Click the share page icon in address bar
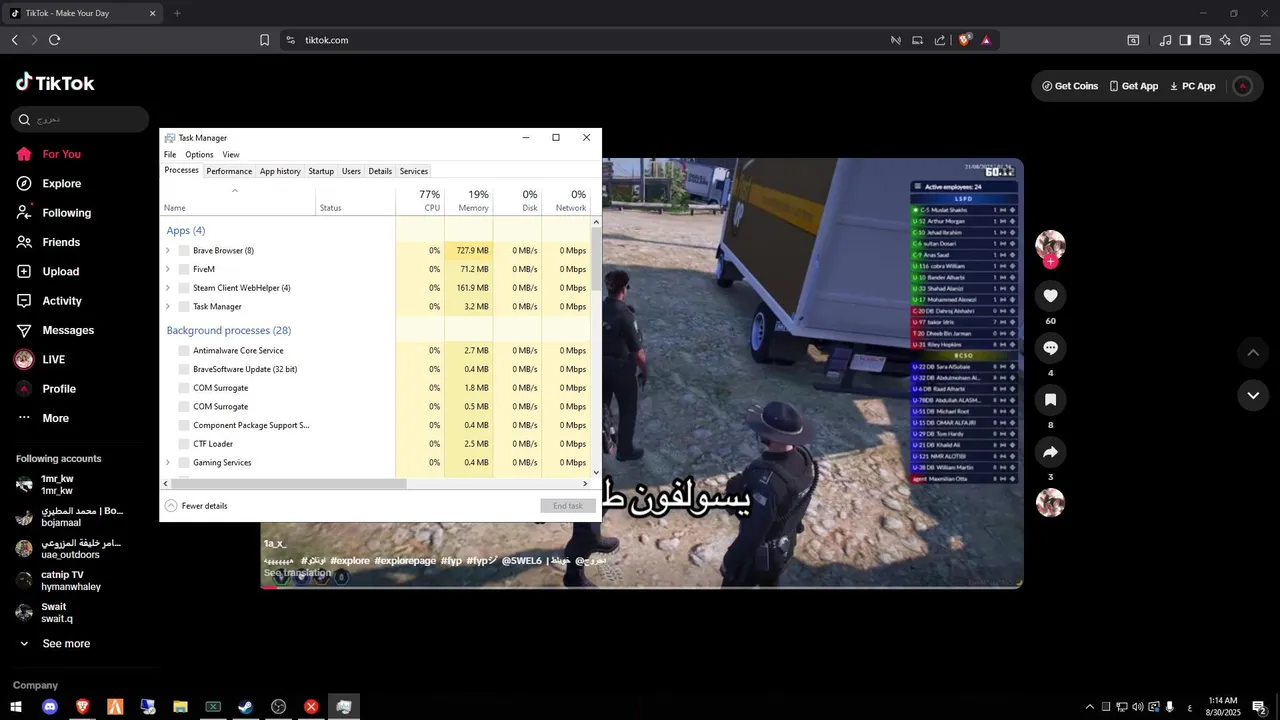The width and height of the screenshot is (1280, 720). (940, 40)
